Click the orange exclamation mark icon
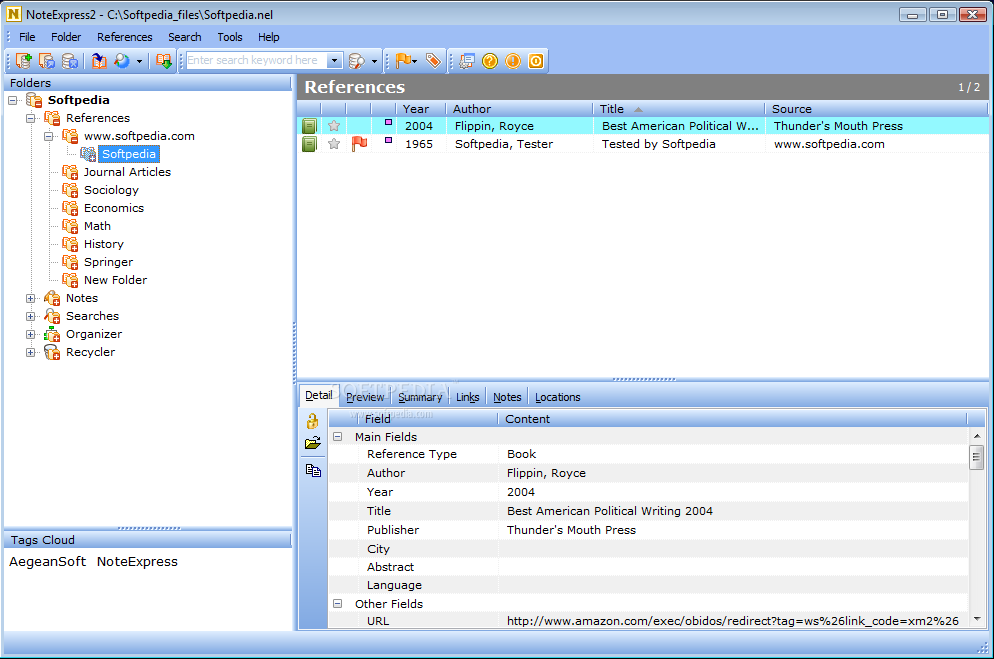The height and width of the screenshot is (659, 994). (513, 61)
